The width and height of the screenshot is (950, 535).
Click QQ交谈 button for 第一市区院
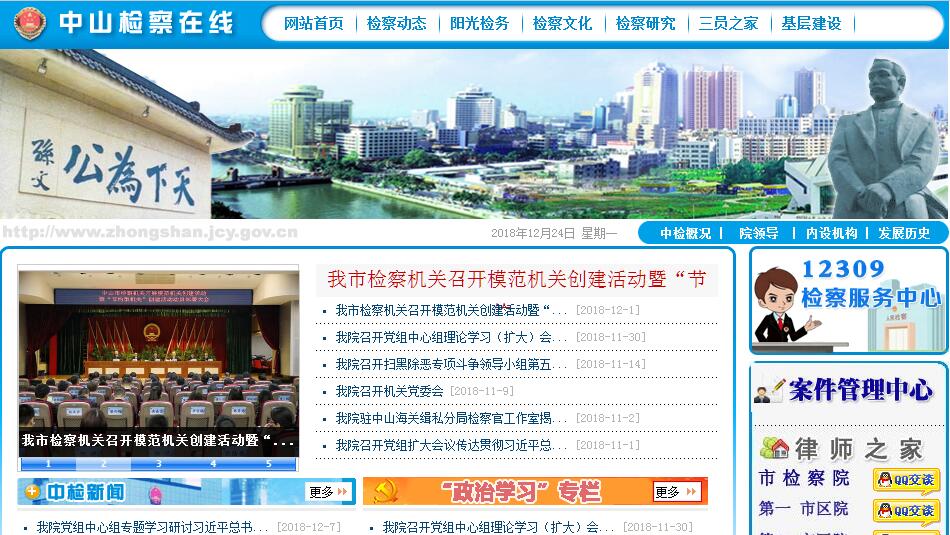[906, 511]
